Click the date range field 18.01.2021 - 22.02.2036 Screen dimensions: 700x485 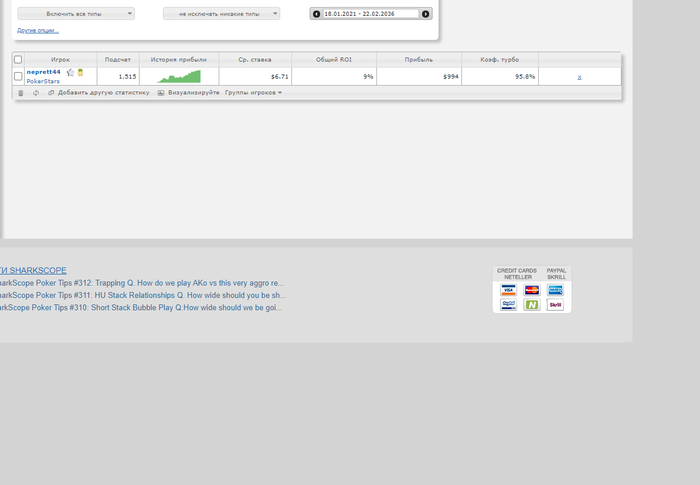(x=371, y=14)
